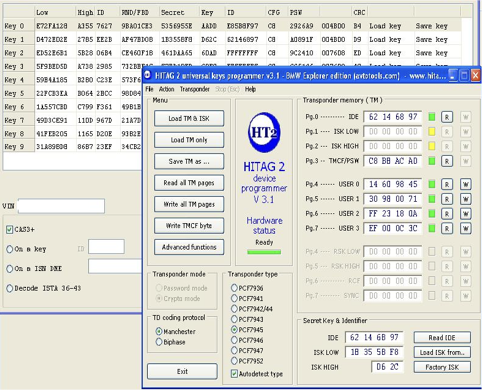The height and width of the screenshot is (390, 482).
Task: Click the W write icon for Pg.5 USER 1
Action: point(466,199)
